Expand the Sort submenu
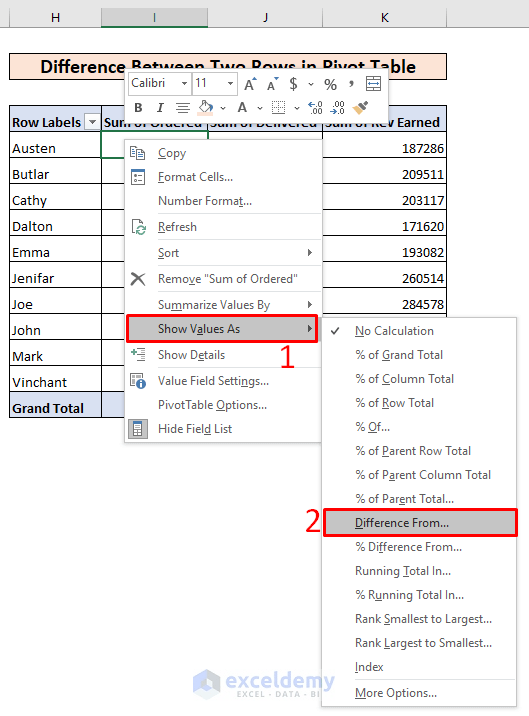The height and width of the screenshot is (716, 529). coord(223,253)
